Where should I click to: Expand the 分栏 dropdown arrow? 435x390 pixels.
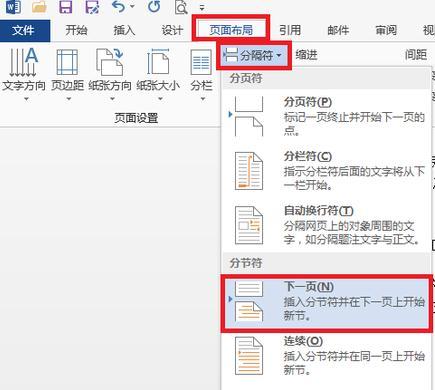pyautogui.click(x=203, y=99)
